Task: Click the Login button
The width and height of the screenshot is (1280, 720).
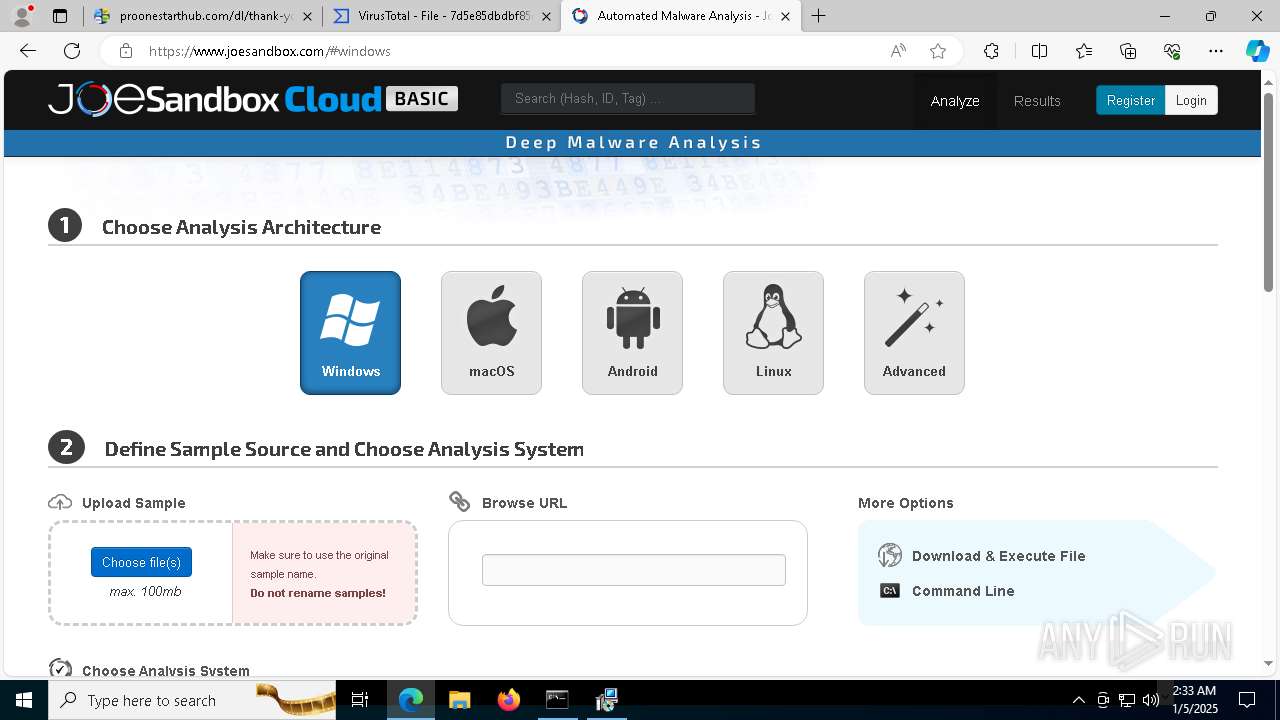Action: [1191, 100]
